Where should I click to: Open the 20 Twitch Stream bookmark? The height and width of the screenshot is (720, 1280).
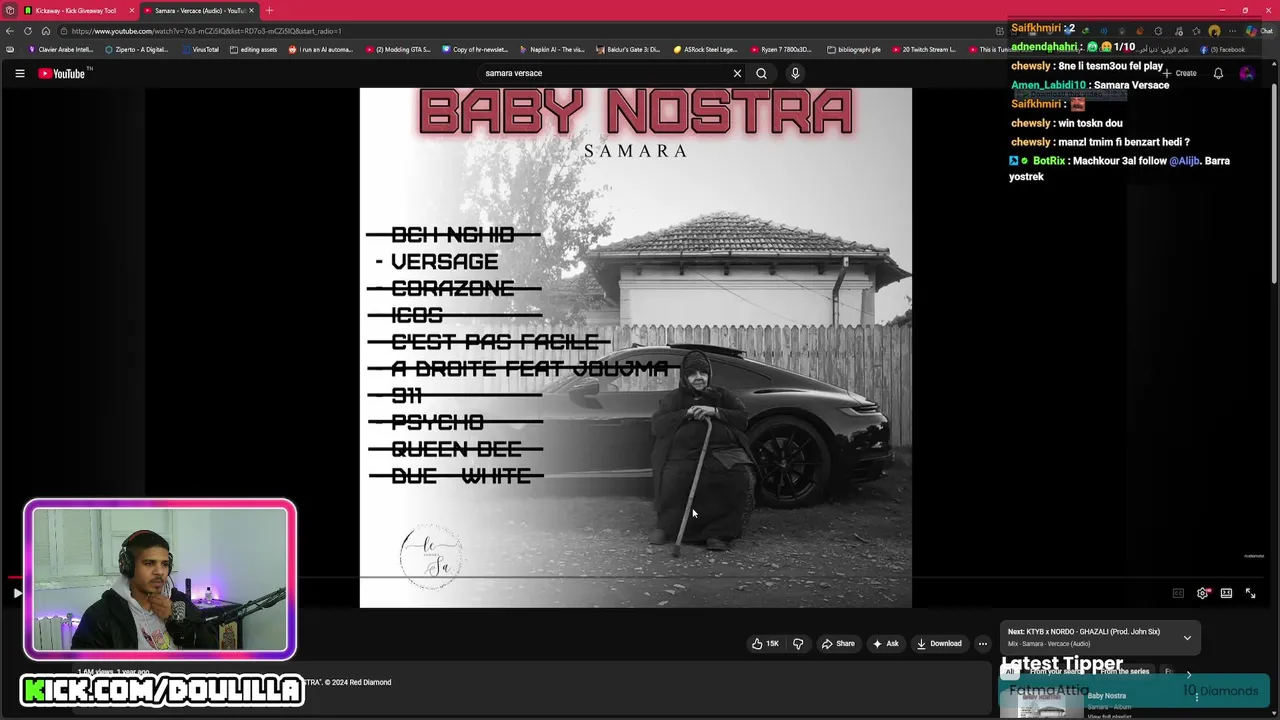(x=924, y=49)
